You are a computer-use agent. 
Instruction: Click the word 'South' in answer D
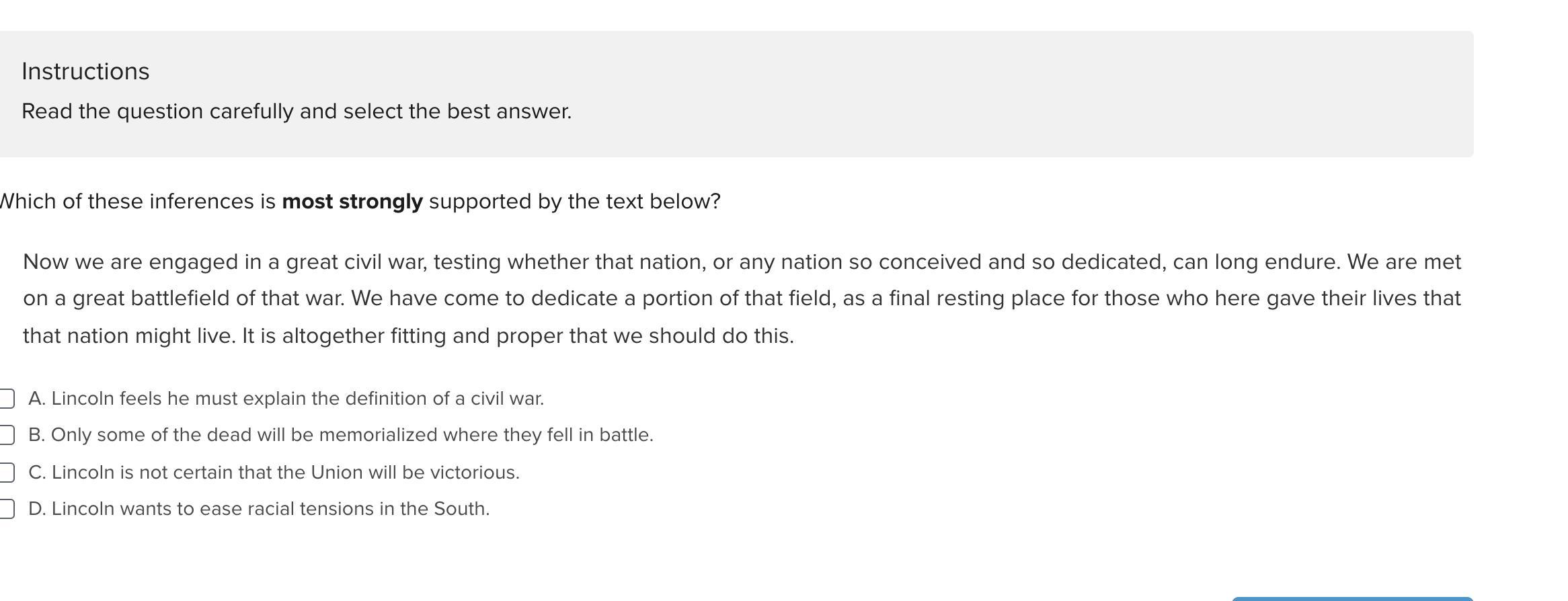pyautogui.click(x=460, y=509)
